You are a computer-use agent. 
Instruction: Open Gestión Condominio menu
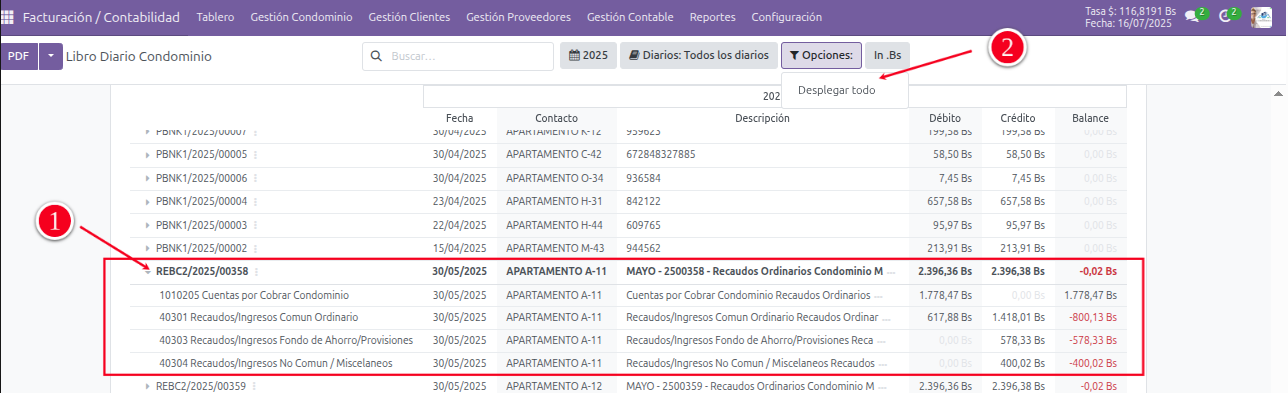click(301, 17)
